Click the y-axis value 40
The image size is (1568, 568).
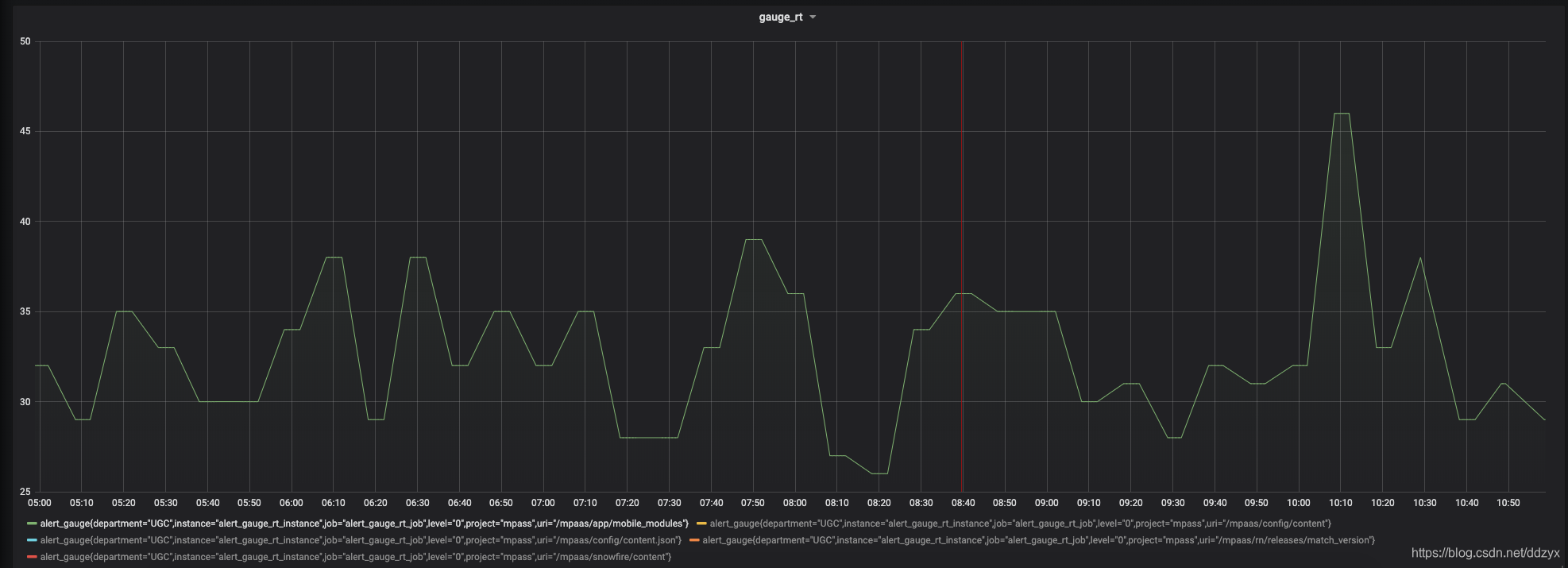[x=25, y=222]
